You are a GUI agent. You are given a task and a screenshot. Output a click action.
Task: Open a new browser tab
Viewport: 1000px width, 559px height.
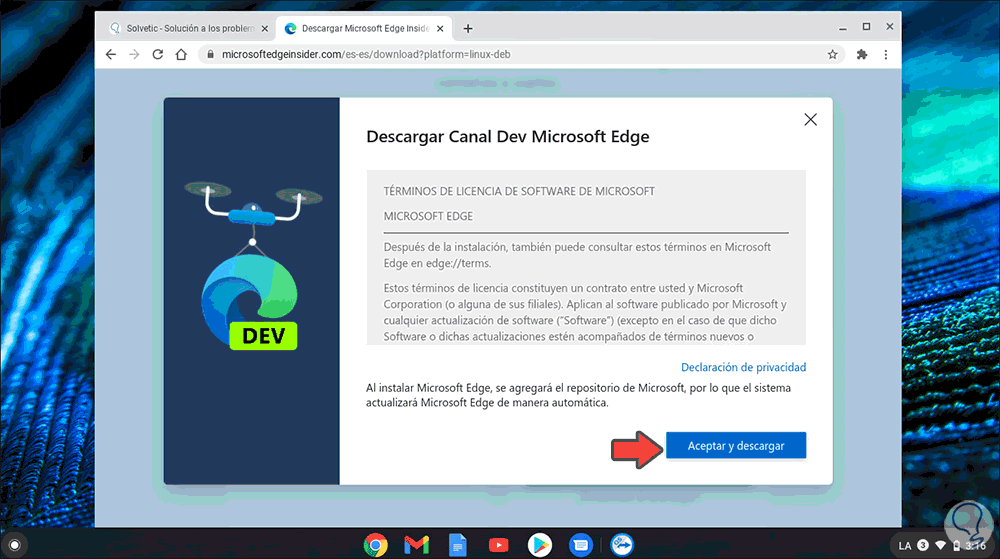coord(468,29)
